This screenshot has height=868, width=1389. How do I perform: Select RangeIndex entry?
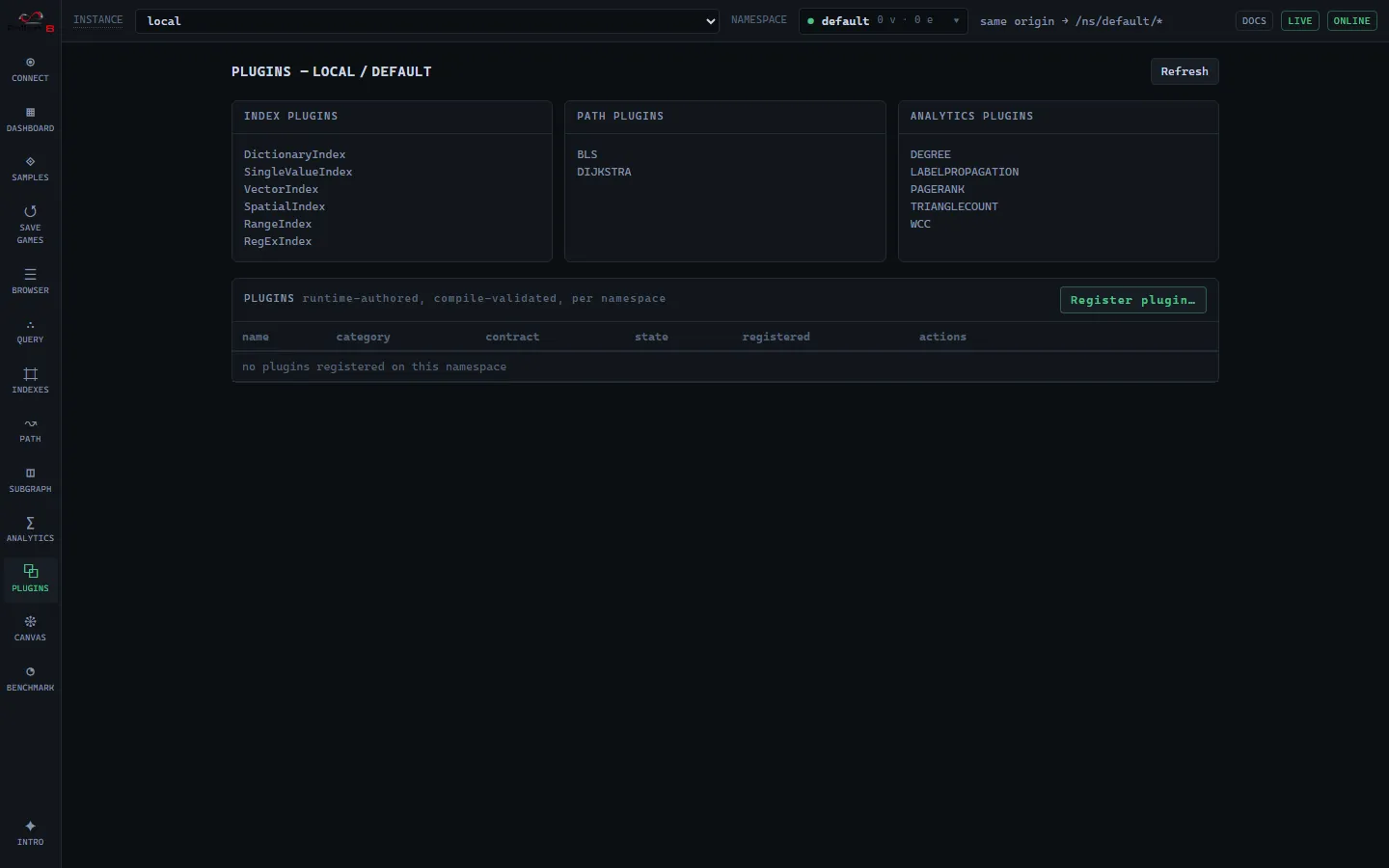[x=278, y=224]
